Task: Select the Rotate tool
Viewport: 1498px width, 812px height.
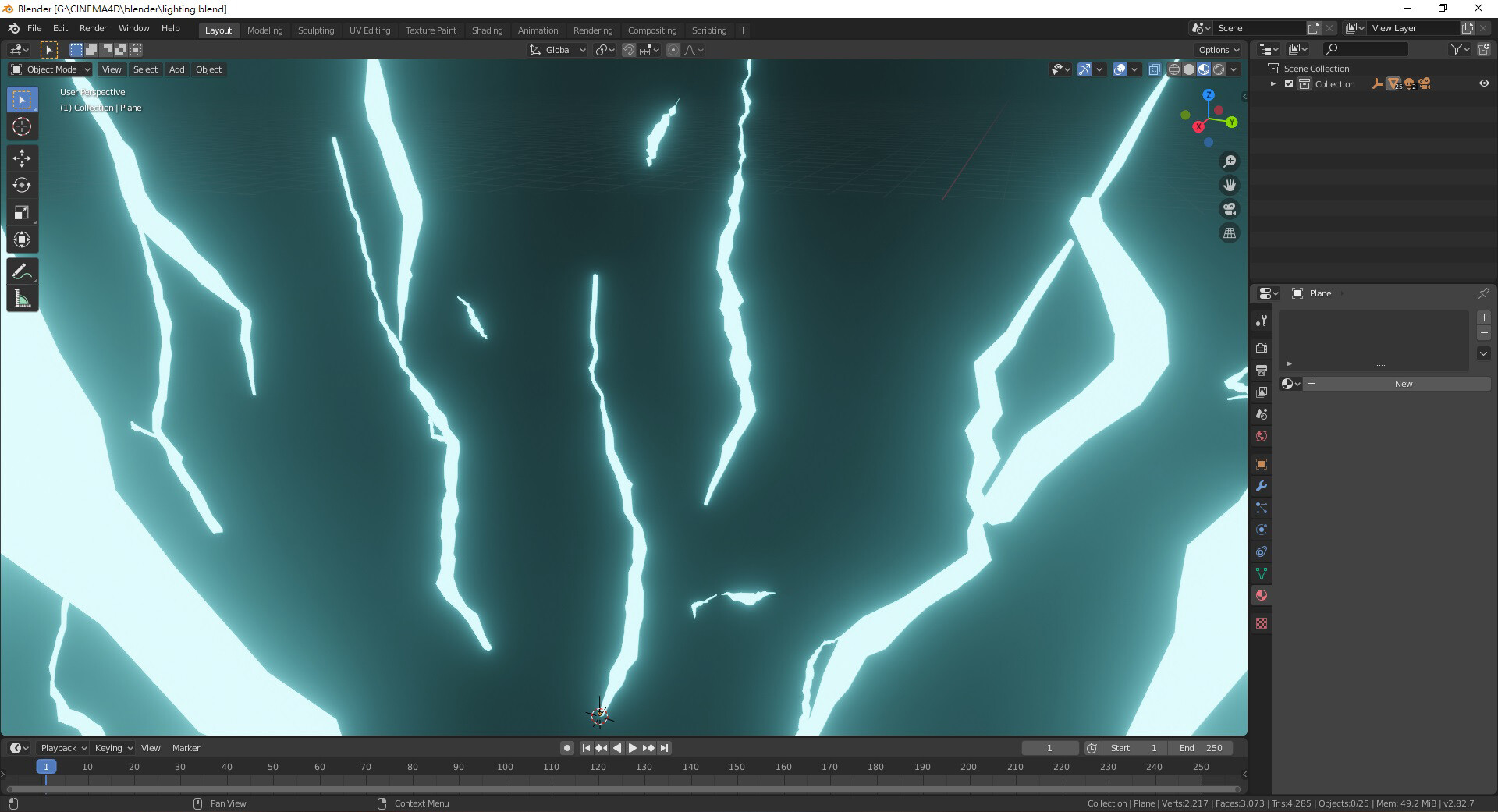Action: 22,186
